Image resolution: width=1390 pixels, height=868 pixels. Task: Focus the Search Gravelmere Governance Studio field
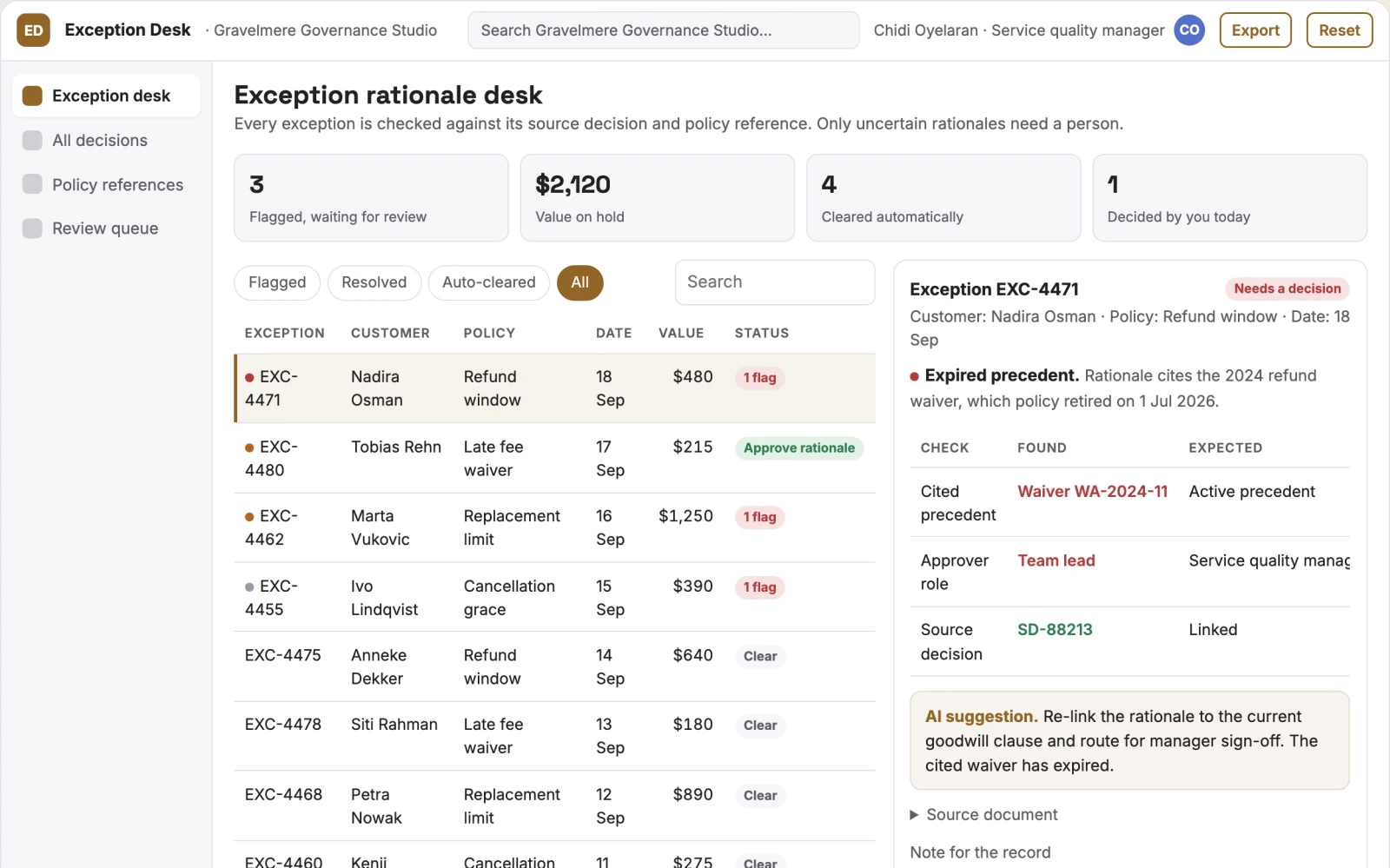pyautogui.click(x=664, y=30)
